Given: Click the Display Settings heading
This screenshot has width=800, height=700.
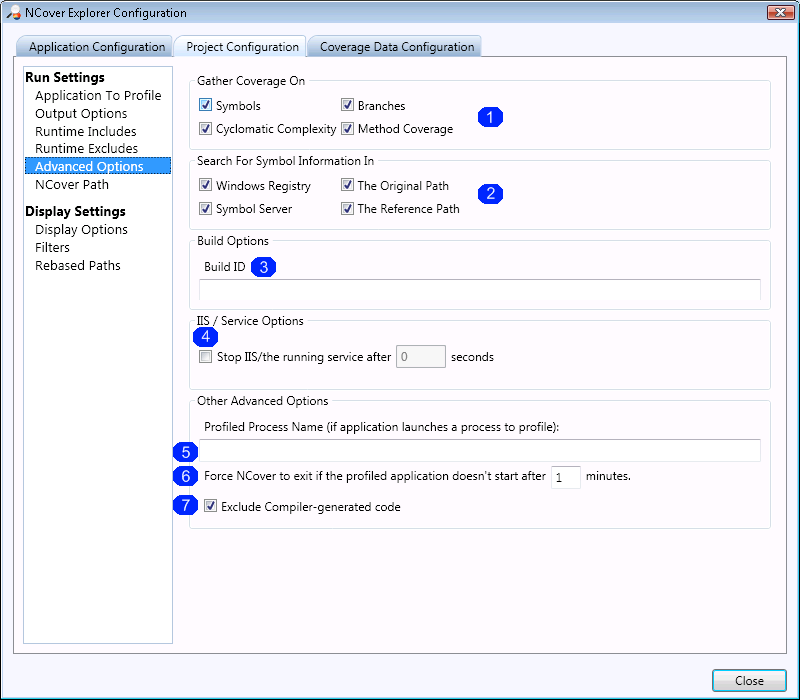Looking at the screenshot, I should point(75,211).
